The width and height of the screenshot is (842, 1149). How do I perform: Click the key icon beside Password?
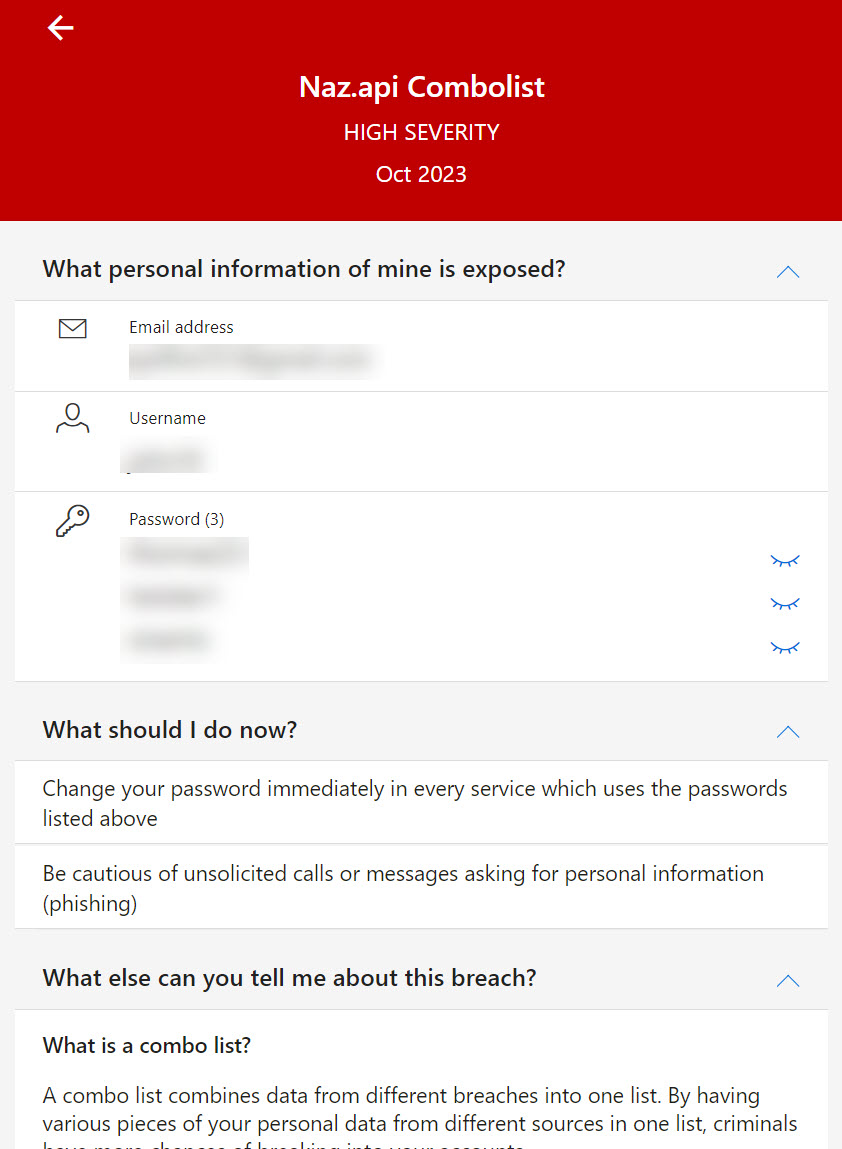coord(72,521)
